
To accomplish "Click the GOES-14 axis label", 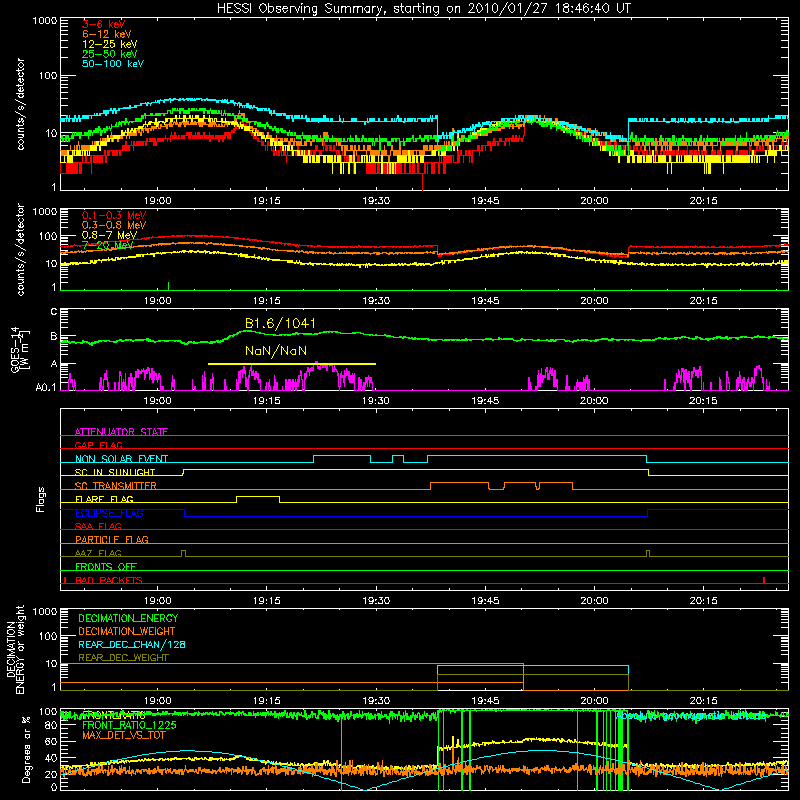I will [x=19, y=350].
